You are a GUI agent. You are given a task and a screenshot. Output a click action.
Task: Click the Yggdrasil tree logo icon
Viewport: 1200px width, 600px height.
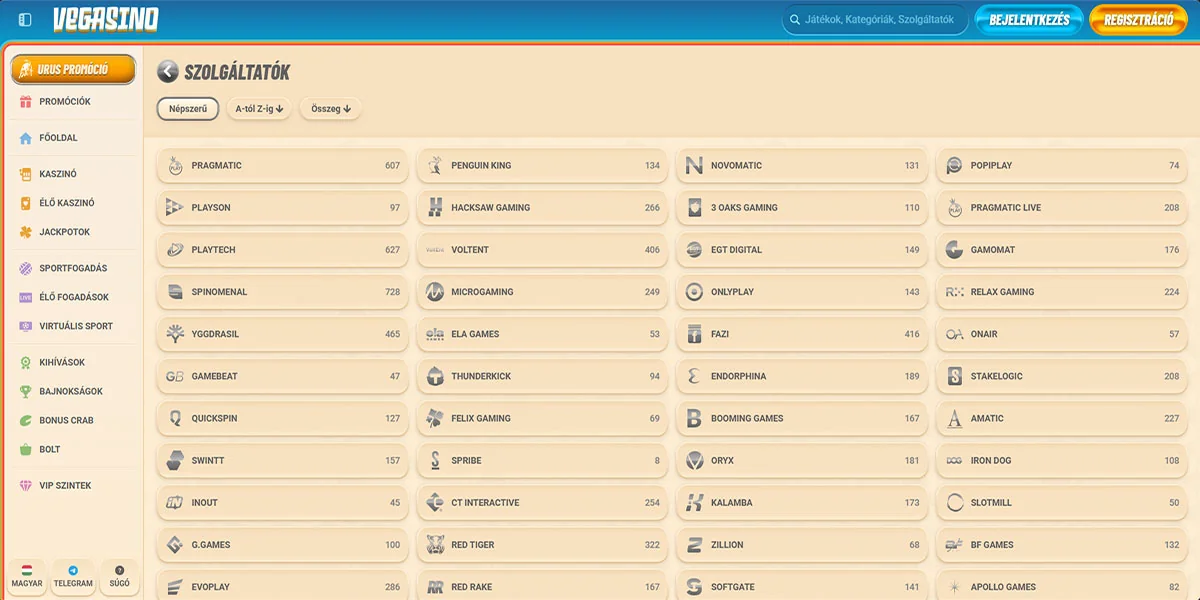point(175,334)
